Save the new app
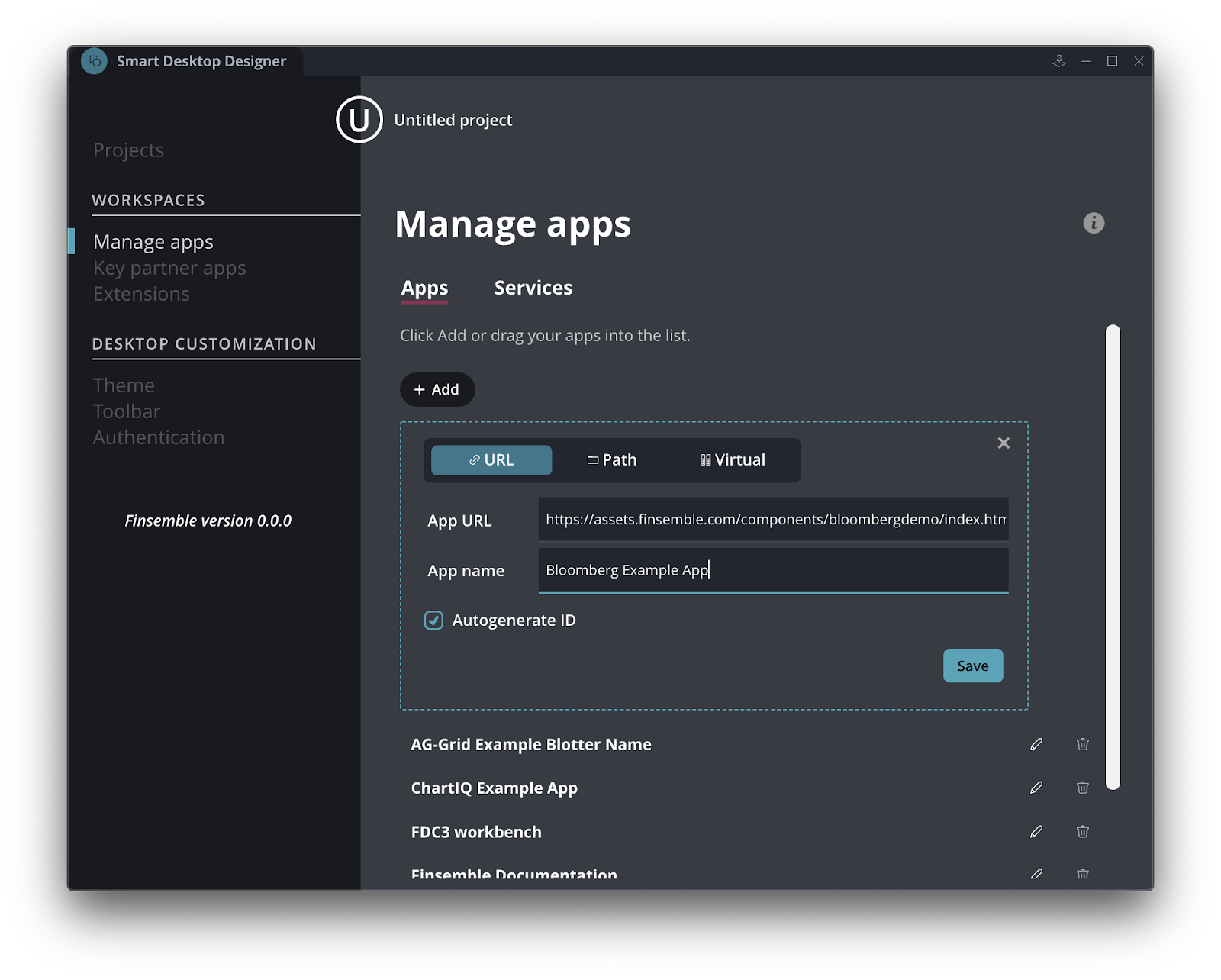The height and width of the screenshot is (980, 1221). [x=973, y=666]
